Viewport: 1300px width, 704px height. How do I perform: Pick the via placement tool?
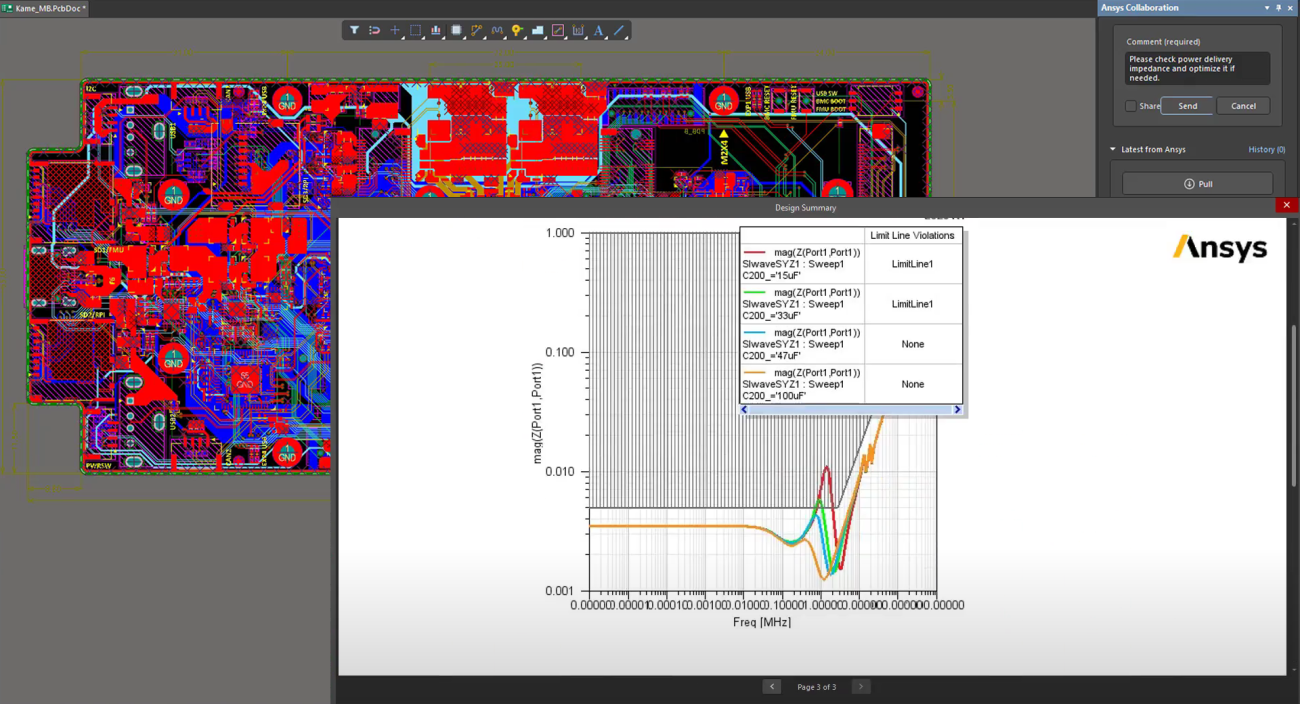(x=517, y=31)
